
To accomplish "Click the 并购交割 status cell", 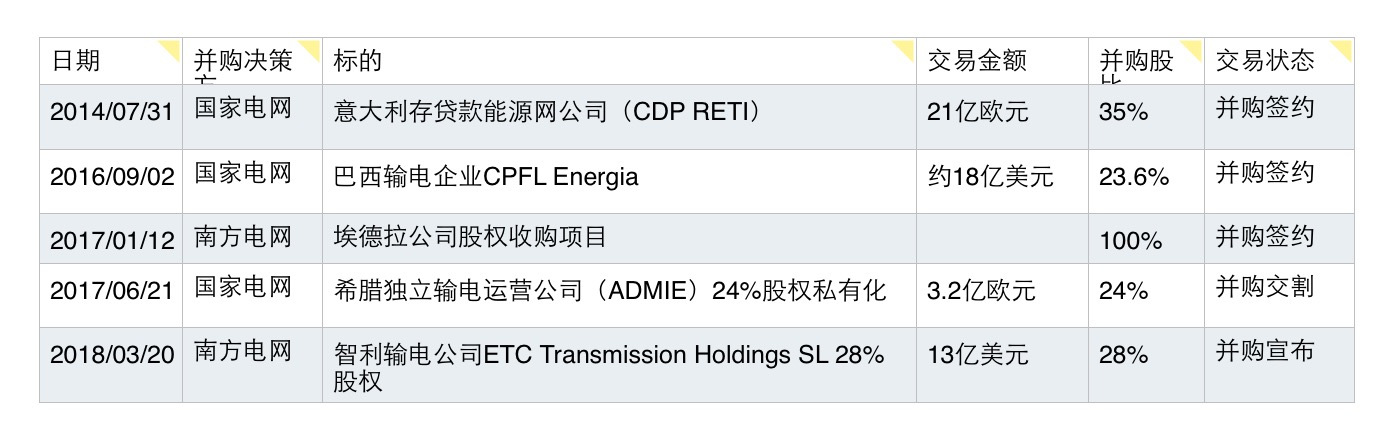I will coord(1264,289).
